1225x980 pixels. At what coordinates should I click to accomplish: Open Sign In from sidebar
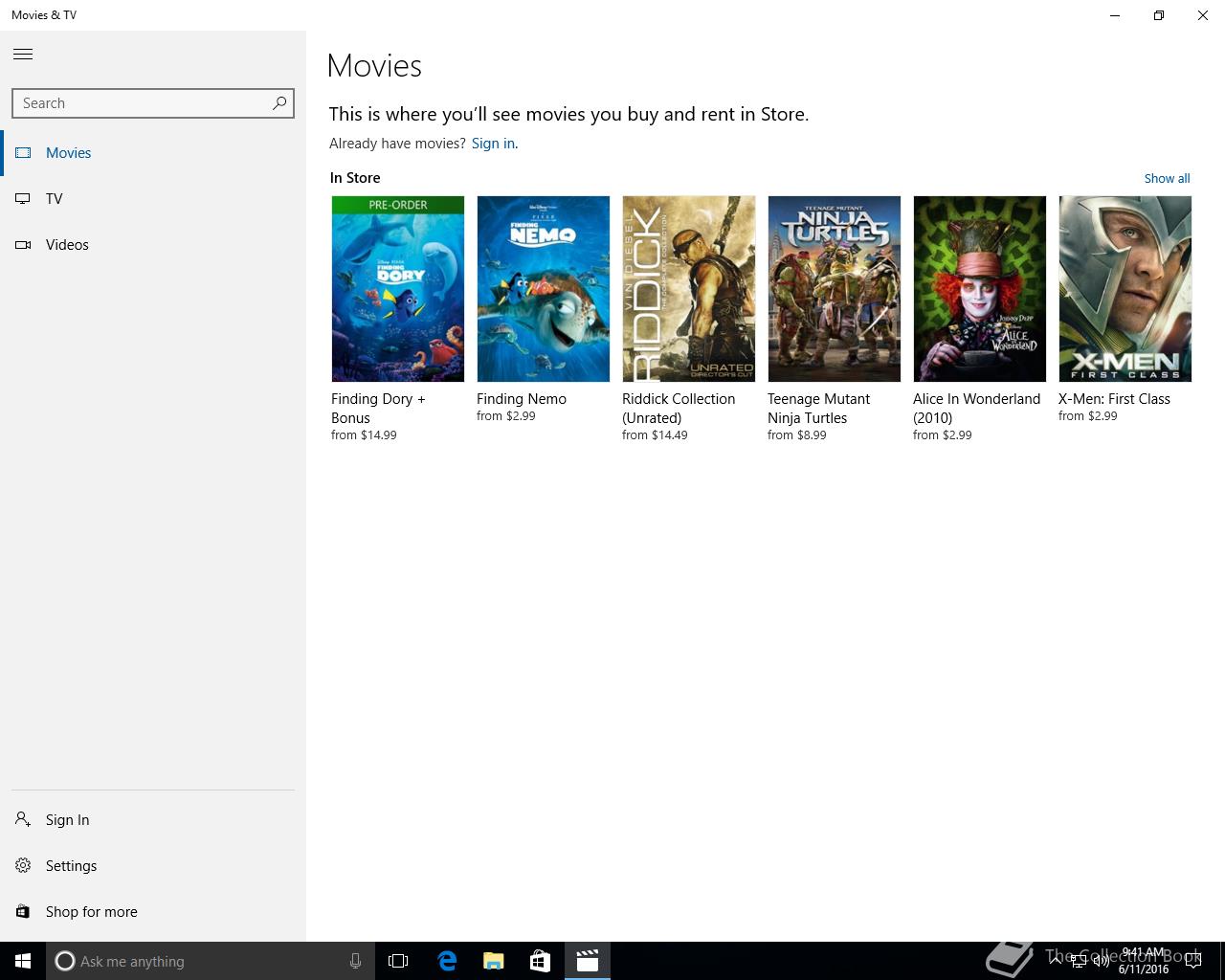(68, 820)
